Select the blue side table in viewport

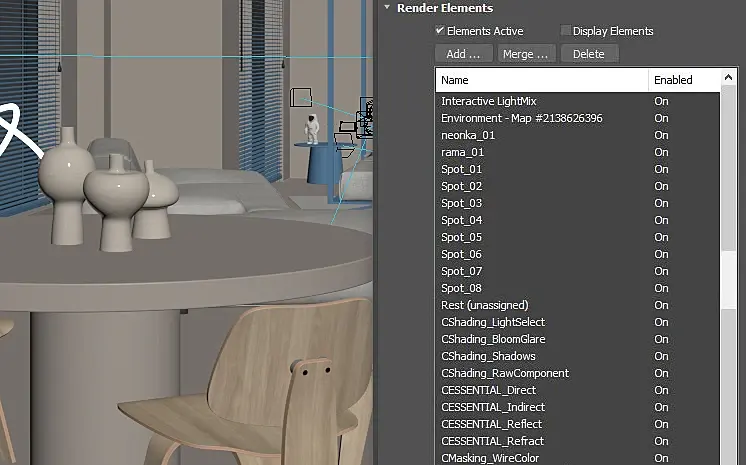(x=324, y=162)
